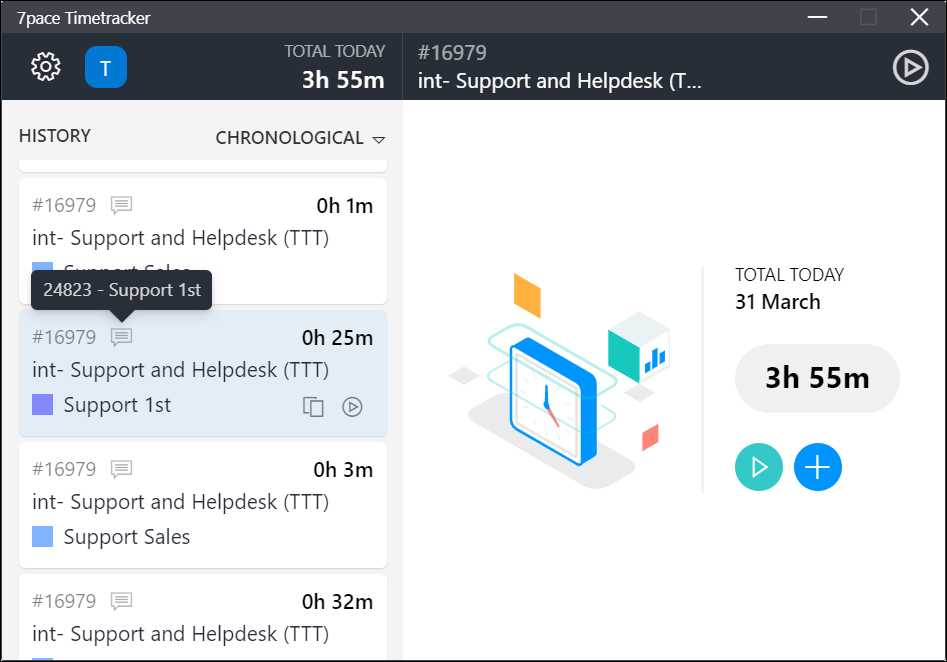Image resolution: width=947 pixels, height=662 pixels.
Task: Click the Support Sales activity label
Action: [x=127, y=536]
